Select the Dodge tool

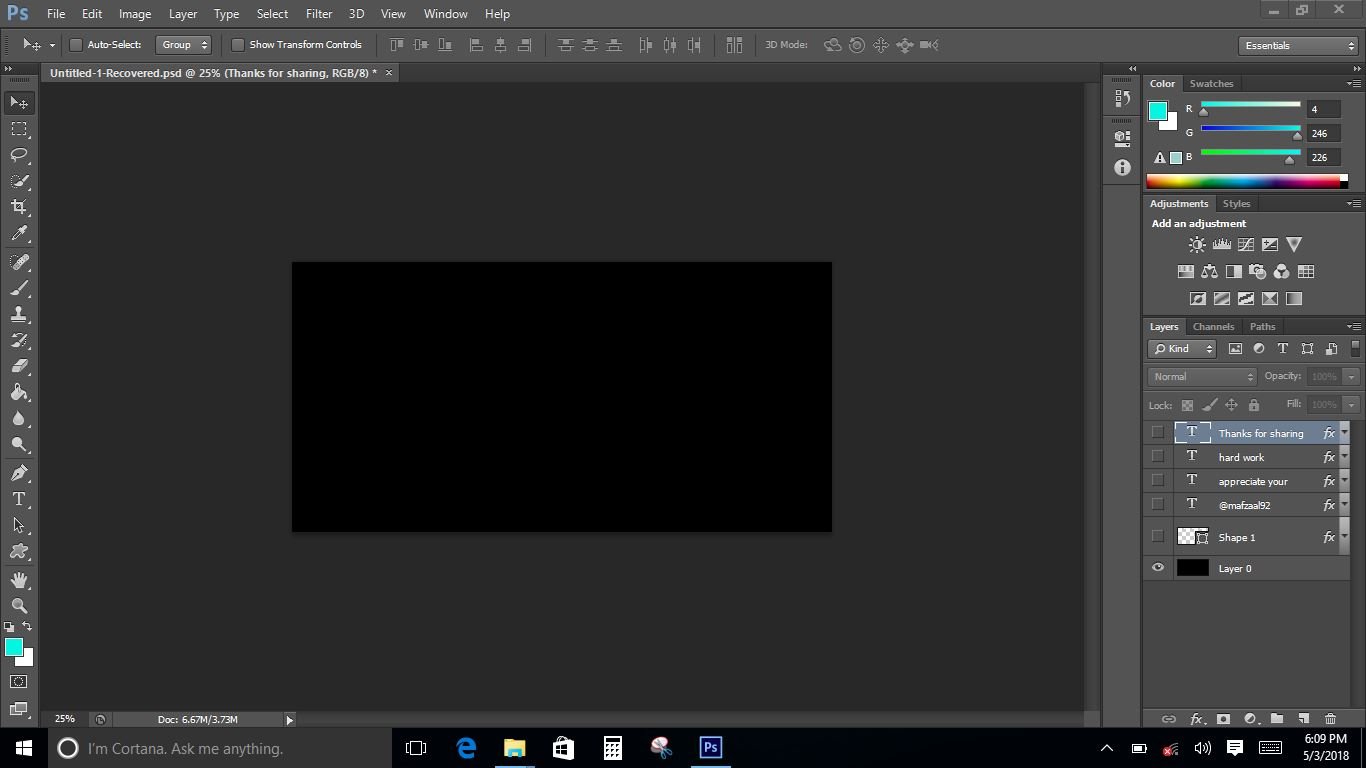[19, 444]
